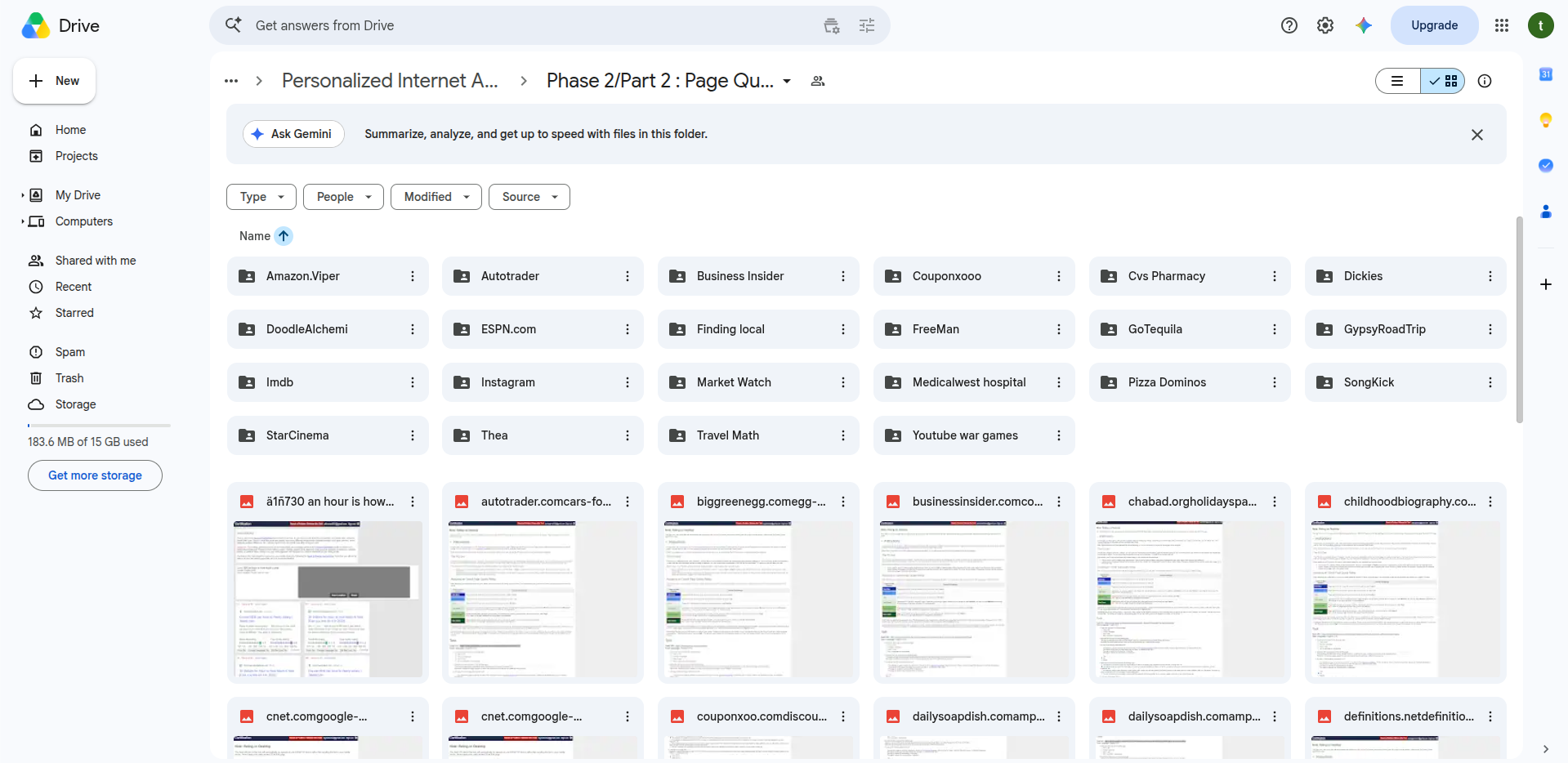Open autotrader.comcars file thumbnail

pos(543,600)
